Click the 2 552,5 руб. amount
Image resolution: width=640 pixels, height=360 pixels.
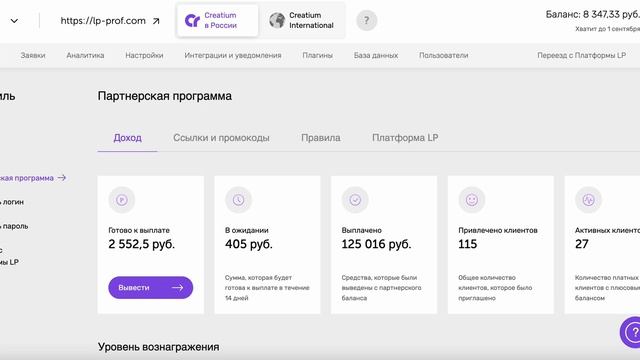[x=142, y=244]
